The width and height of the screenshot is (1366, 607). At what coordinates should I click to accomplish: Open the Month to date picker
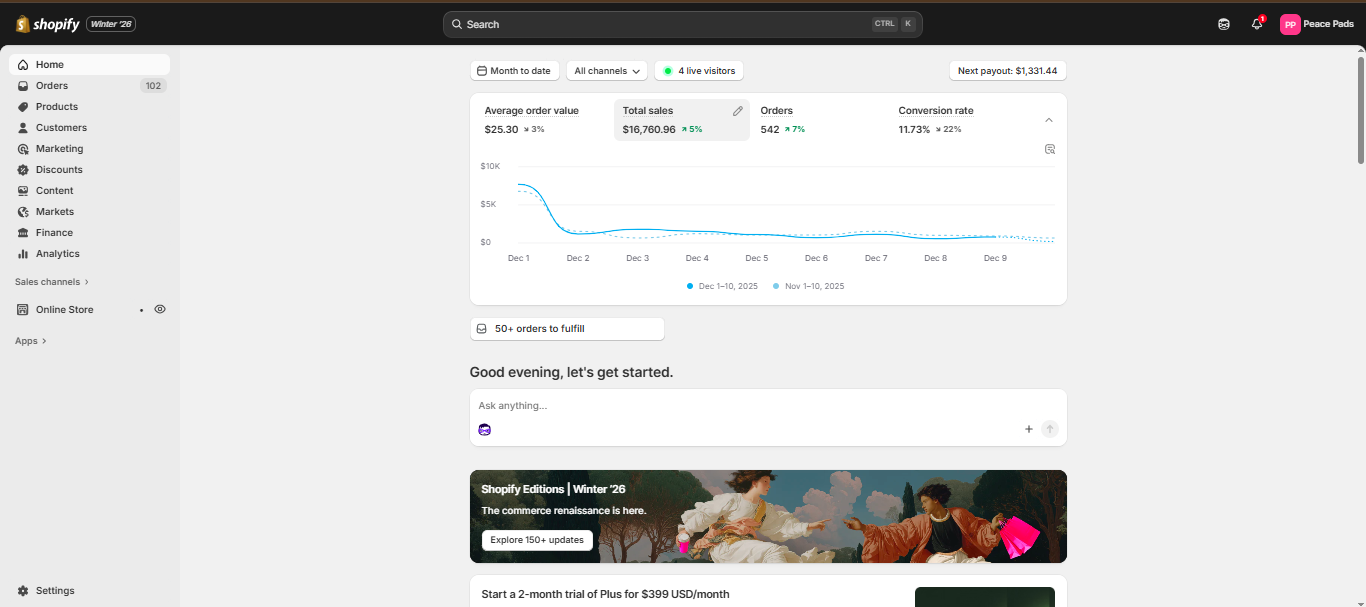tap(514, 71)
